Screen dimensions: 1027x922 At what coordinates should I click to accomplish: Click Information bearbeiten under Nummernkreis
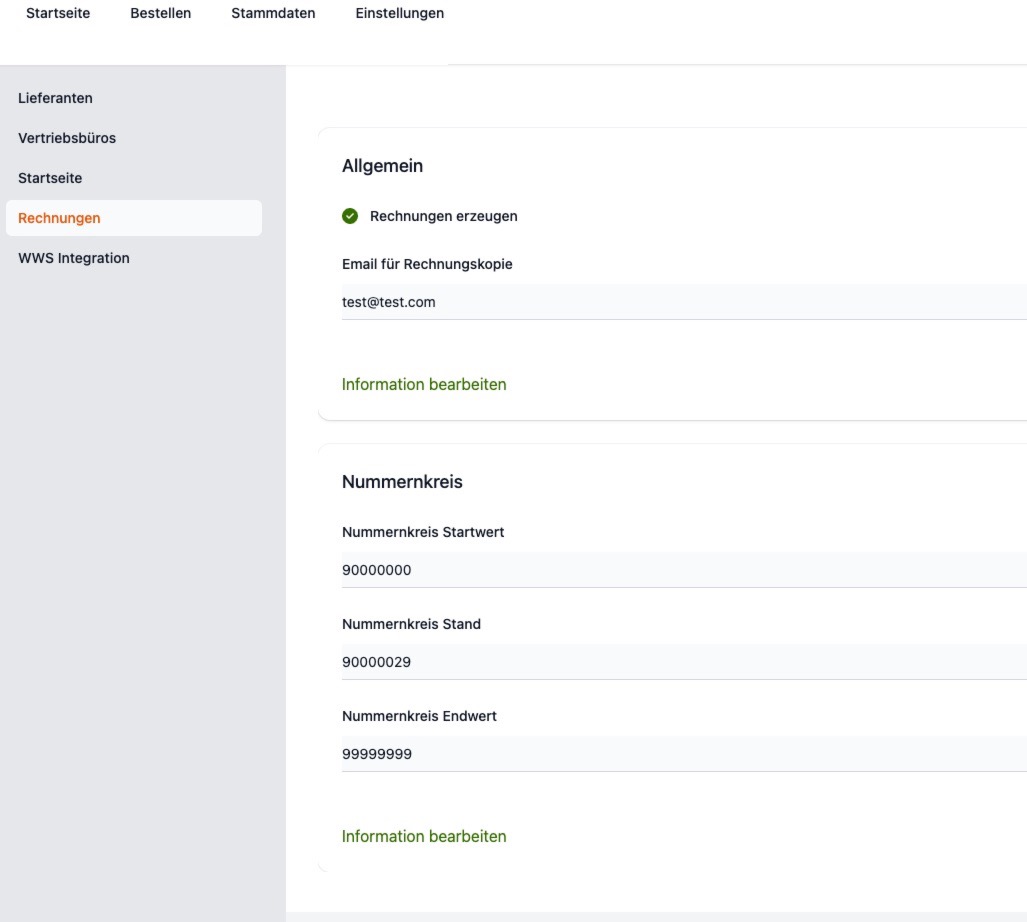click(424, 836)
